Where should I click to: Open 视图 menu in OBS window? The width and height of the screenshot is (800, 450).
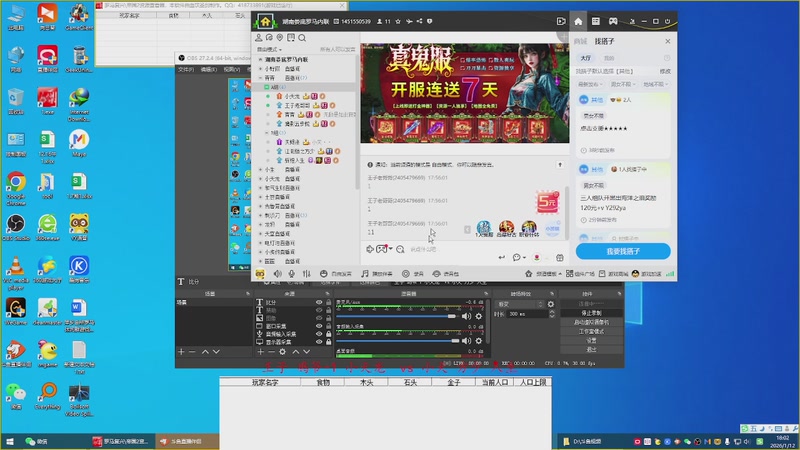click(x=231, y=69)
